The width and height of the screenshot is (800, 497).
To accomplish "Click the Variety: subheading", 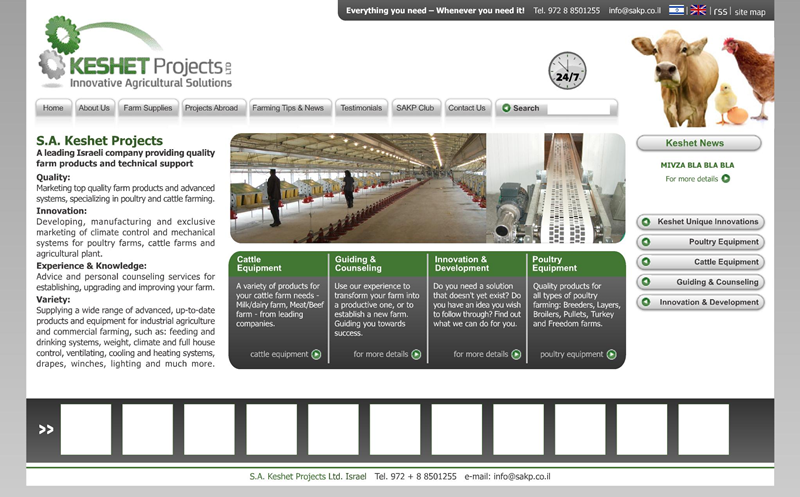I will coord(53,300).
